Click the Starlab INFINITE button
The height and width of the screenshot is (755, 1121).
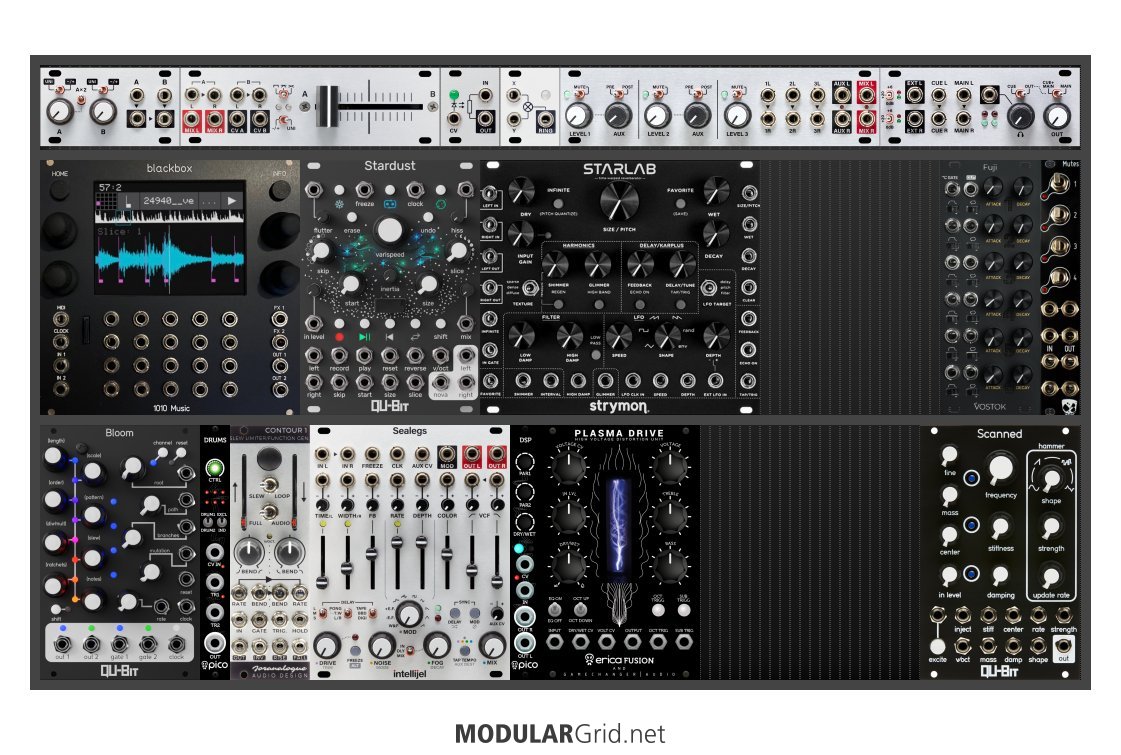pos(558,203)
